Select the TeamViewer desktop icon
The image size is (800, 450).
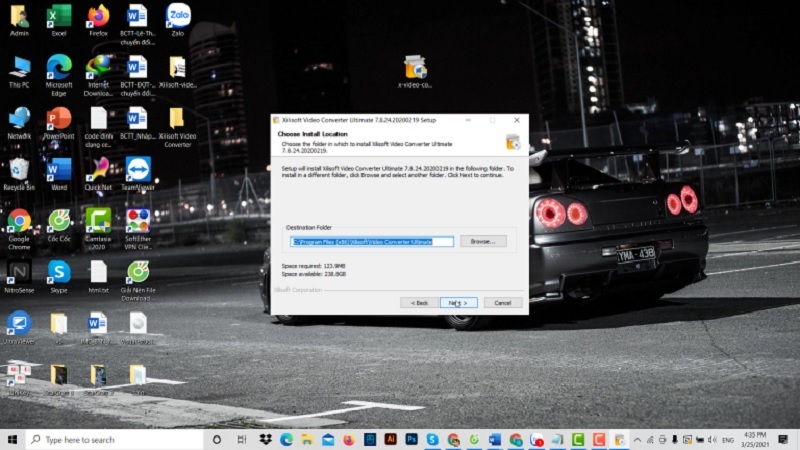tap(138, 169)
